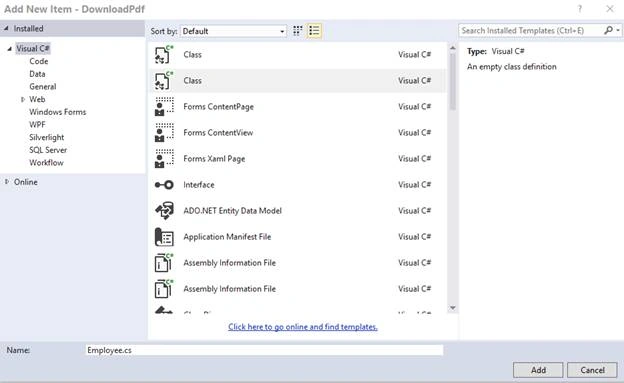The image size is (624, 383).
Task: Click the search magnifier icon
Action: (608, 30)
